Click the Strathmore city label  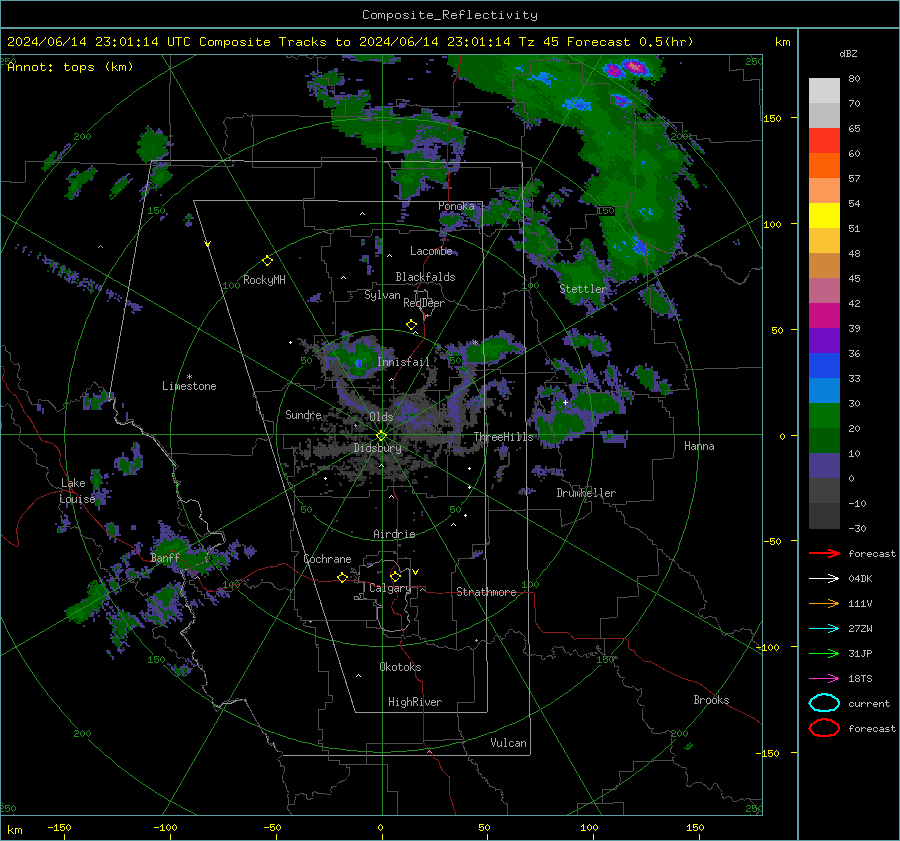486,592
